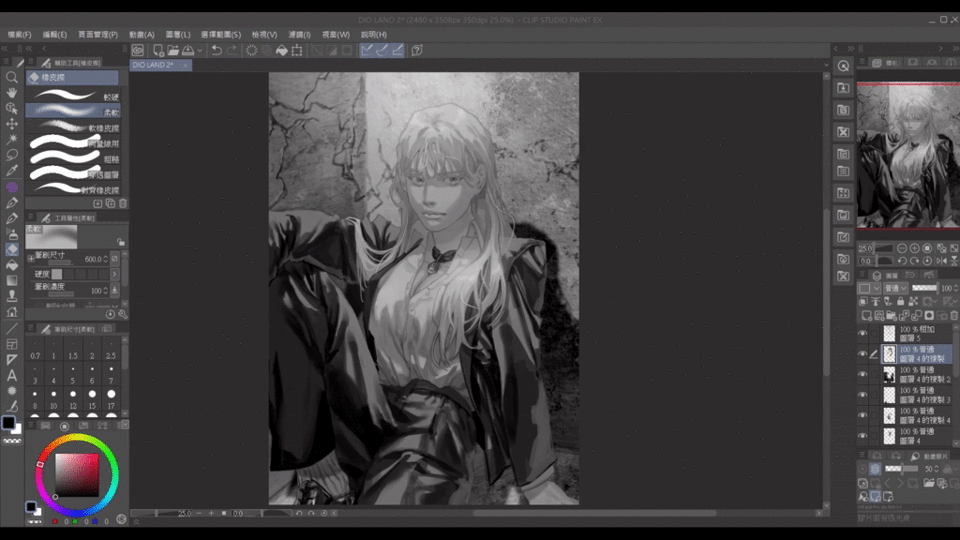This screenshot has height=540, width=960.
Task: Open the 濾鏡(I) menu
Action: coord(298,34)
